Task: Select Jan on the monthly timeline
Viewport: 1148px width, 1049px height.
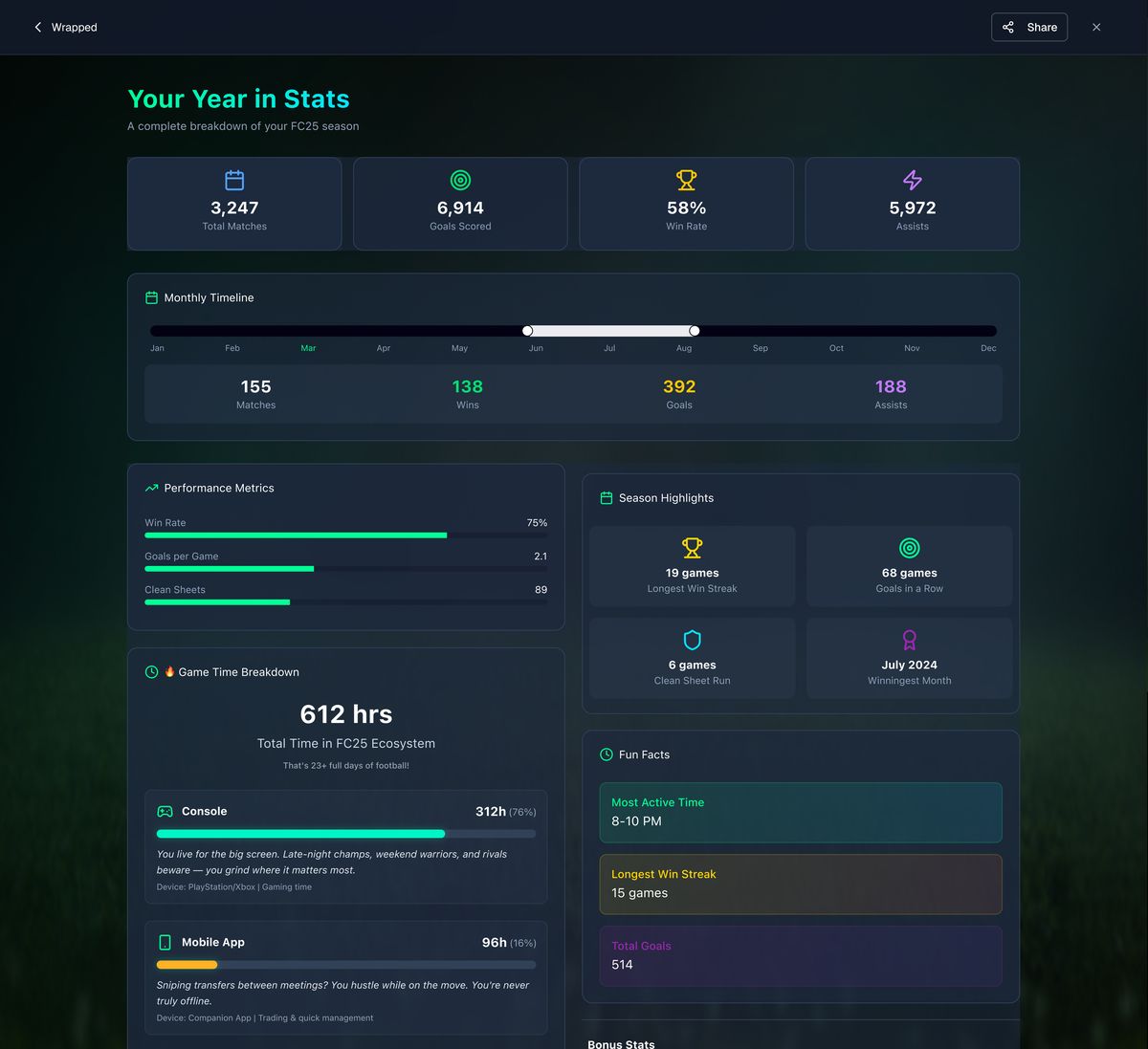Action: [157, 348]
